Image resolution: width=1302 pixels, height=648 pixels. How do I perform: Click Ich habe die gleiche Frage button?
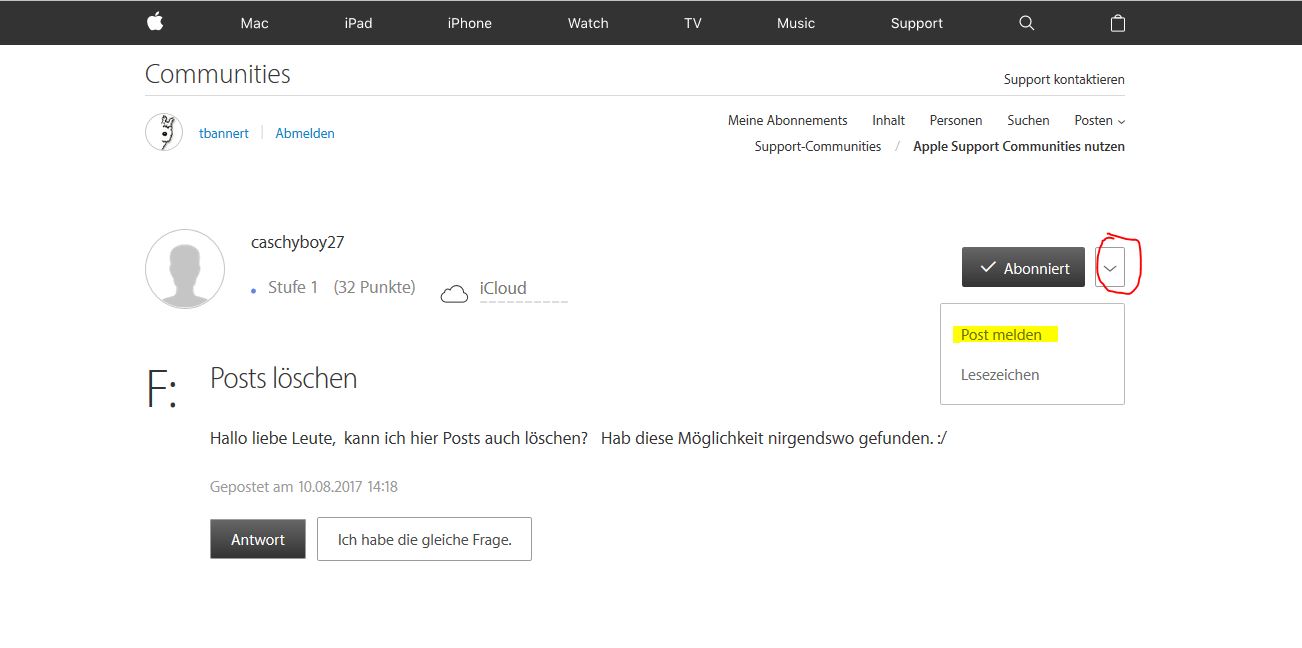(x=424, y=539)
